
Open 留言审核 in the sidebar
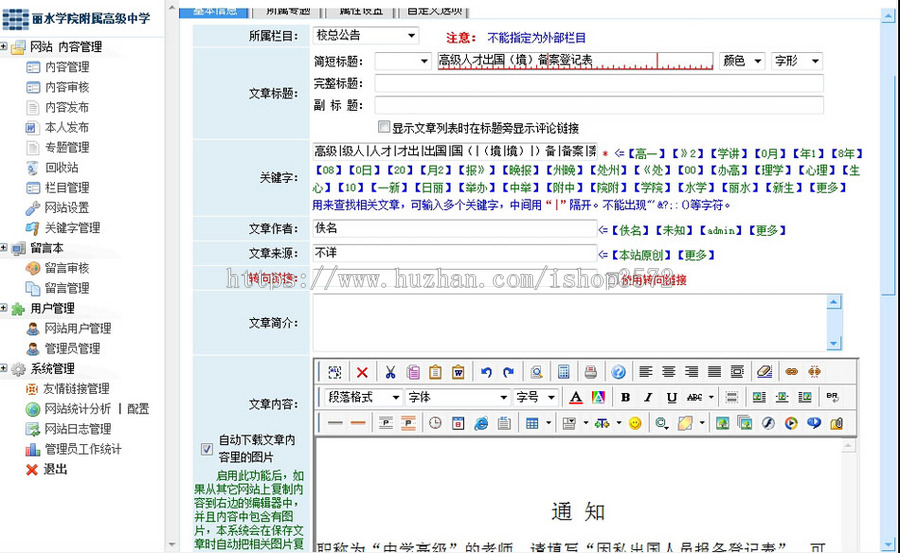point(67,268)
